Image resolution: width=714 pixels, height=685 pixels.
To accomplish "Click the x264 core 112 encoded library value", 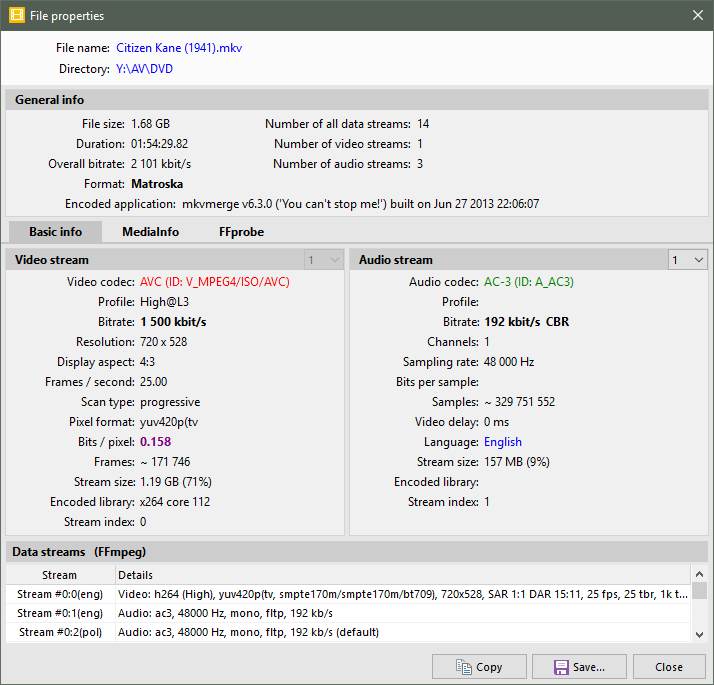I will (175, 502).
